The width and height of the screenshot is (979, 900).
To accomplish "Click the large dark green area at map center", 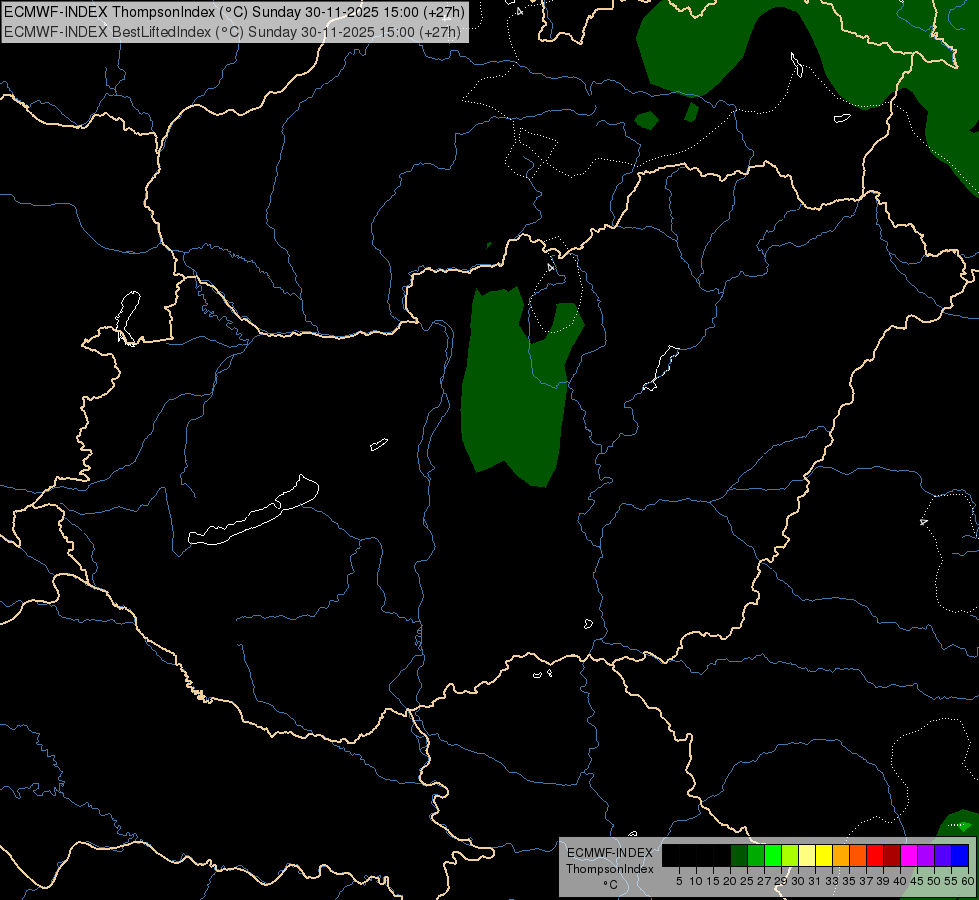I will point(512,400).
